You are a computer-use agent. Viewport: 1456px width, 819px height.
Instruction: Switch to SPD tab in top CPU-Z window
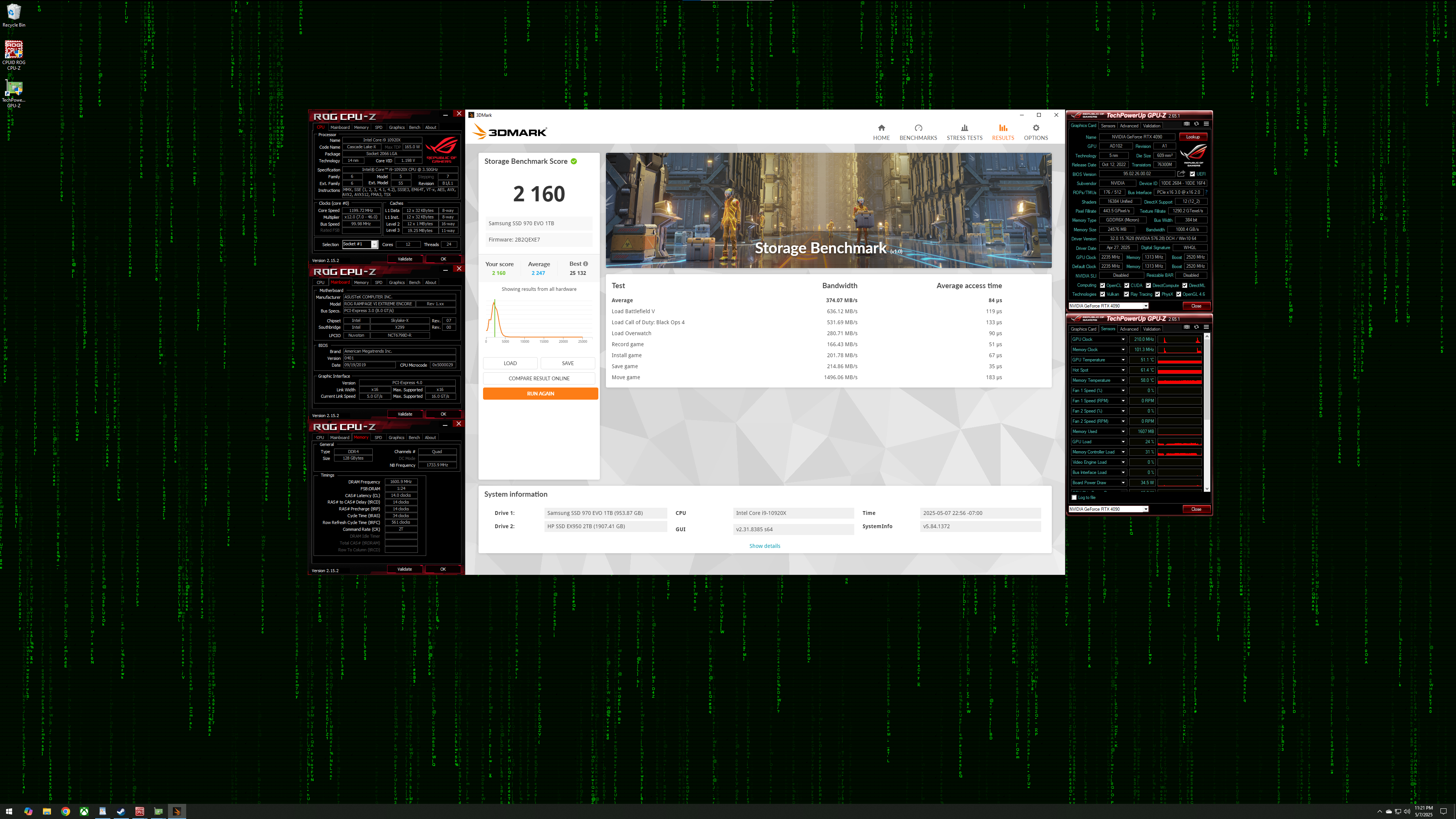click(379, 127)
